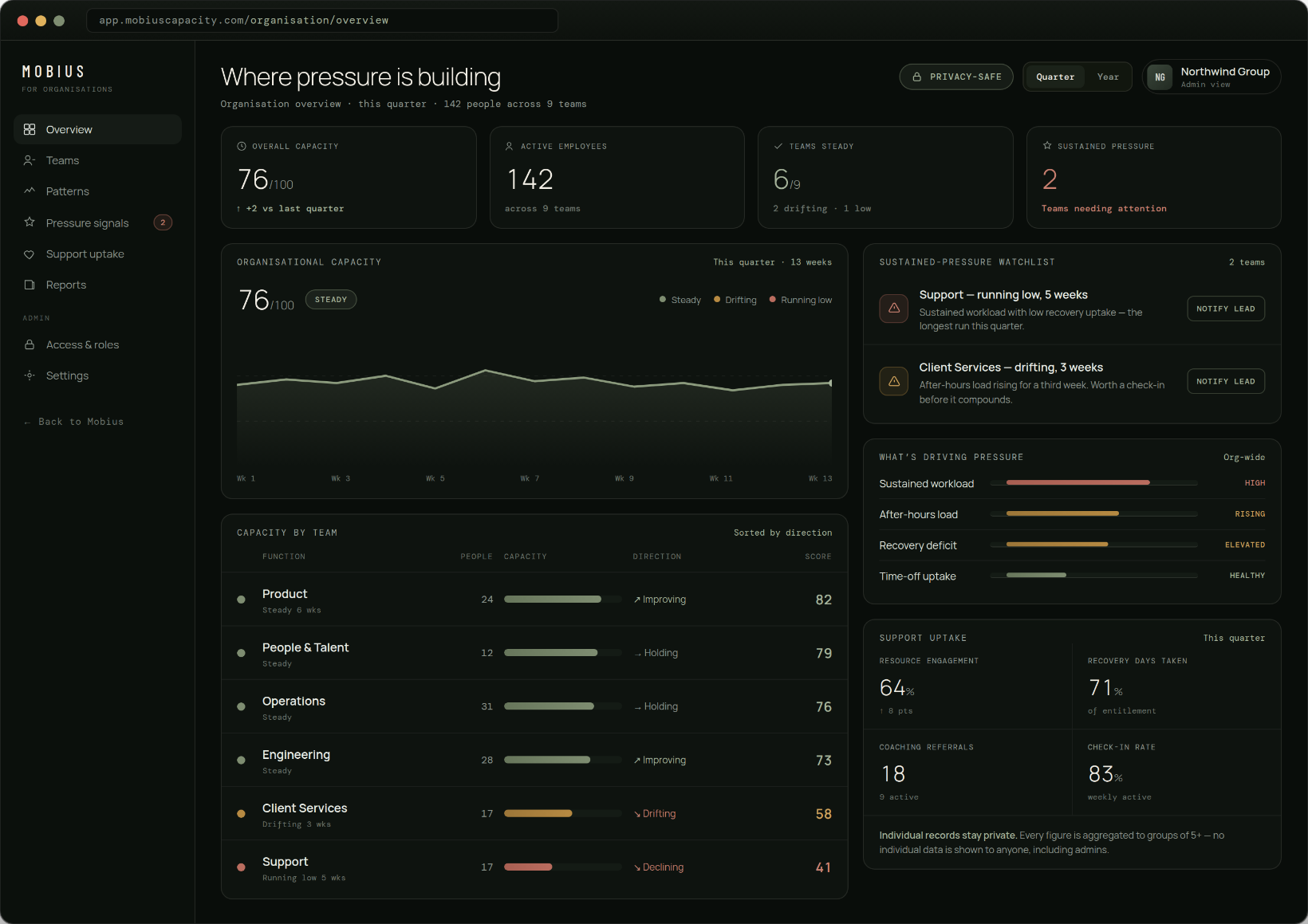Image resolution: width=1308 pixels, height=924 pixels.
Task: Click the Pressure signals star icon
Action: [30, 222]
